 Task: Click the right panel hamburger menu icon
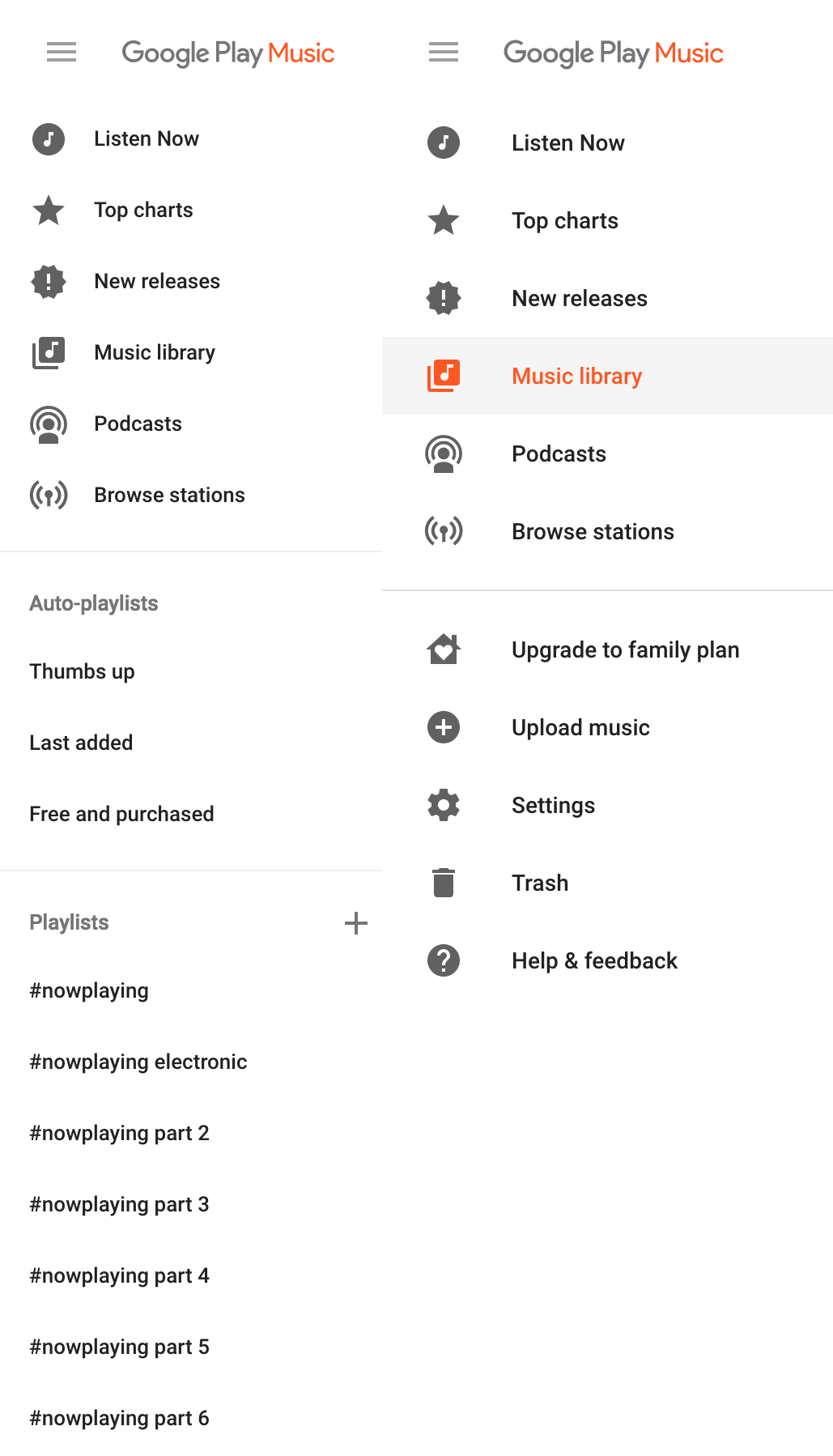[x=444, y=53]
